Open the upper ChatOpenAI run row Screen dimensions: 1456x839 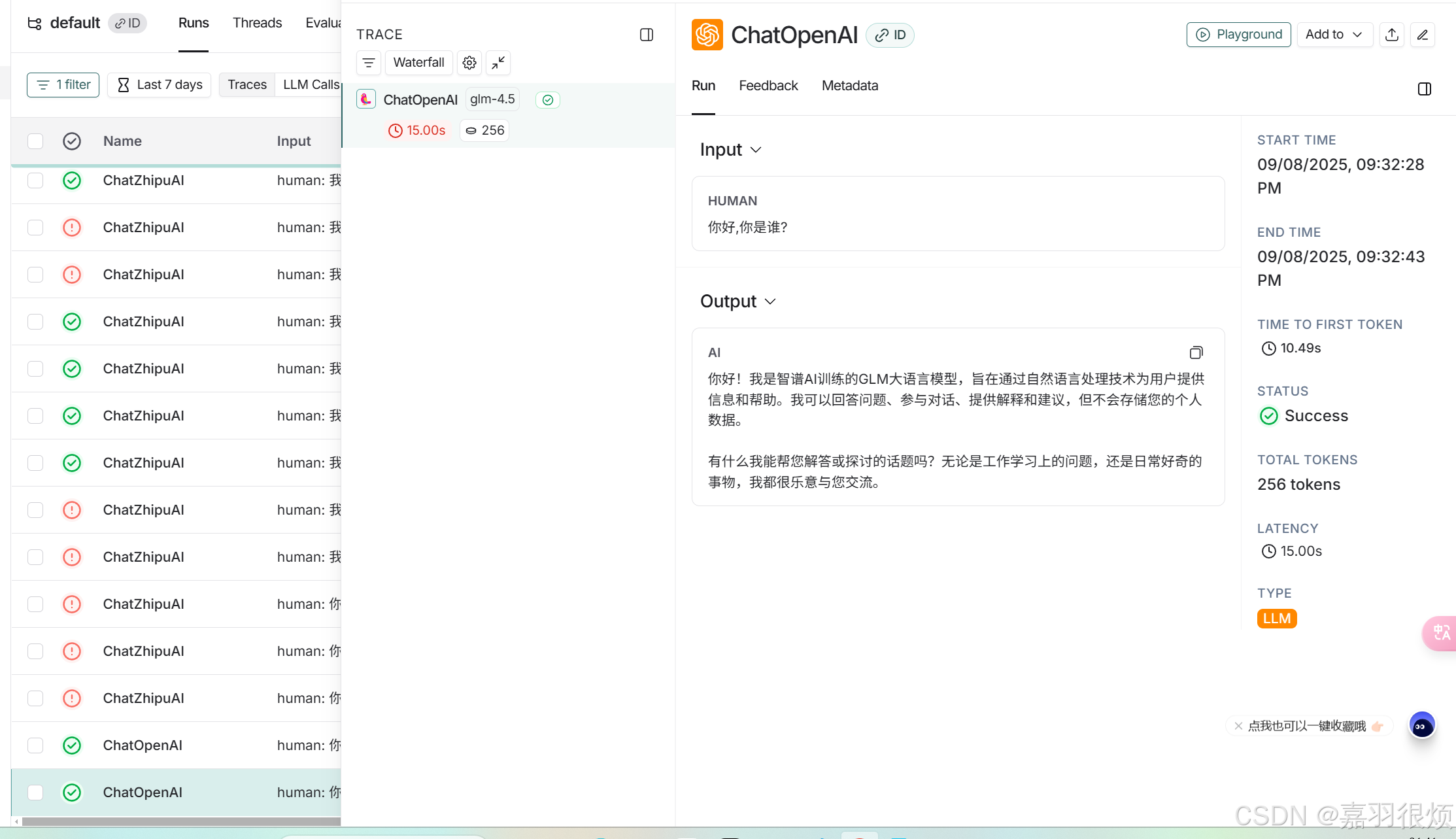click(x=177, y=745)
